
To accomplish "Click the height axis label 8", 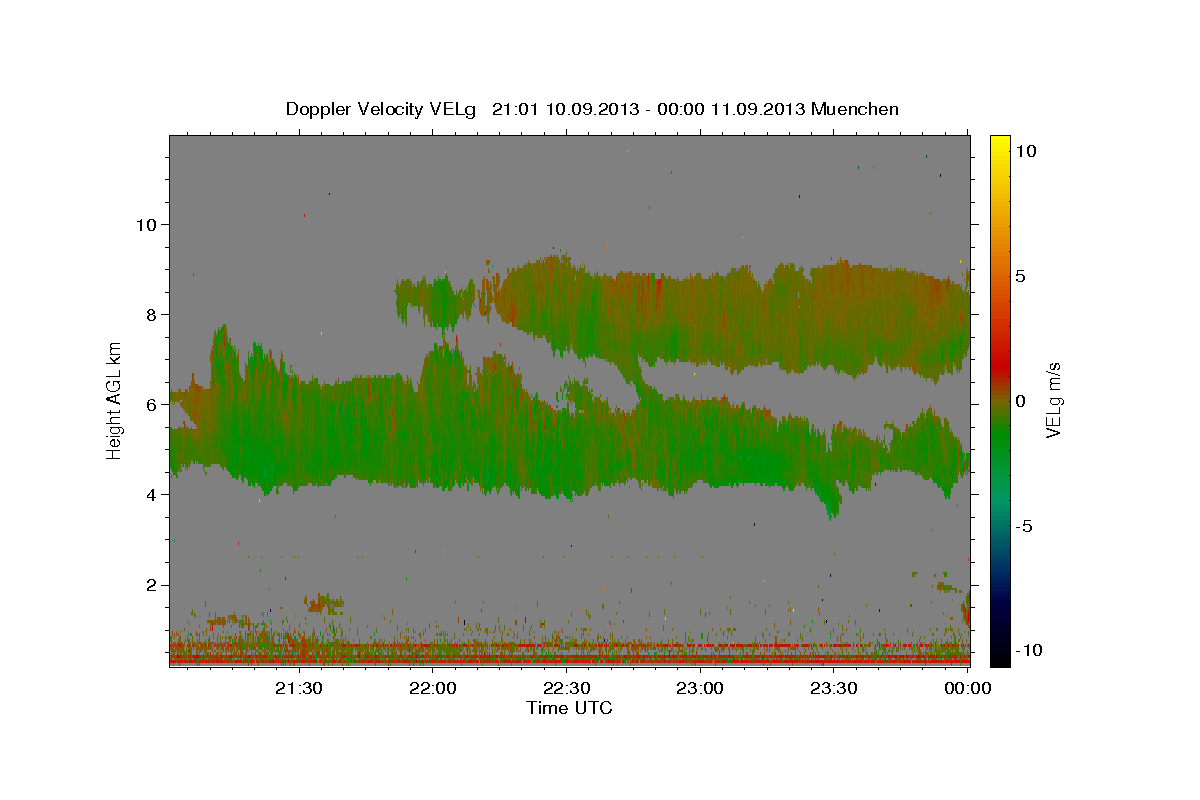I will point(151,314).
